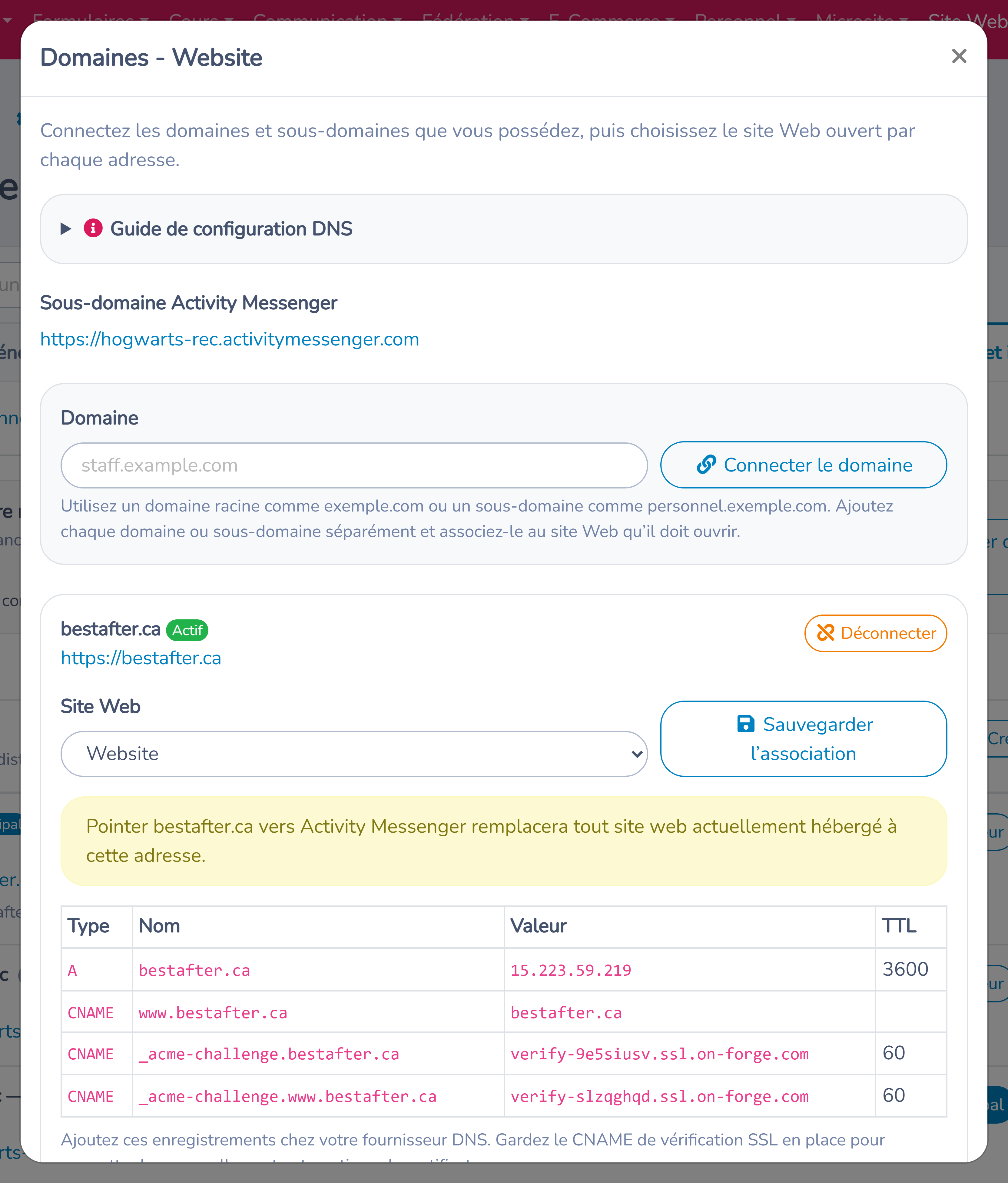Select the TTL value 3600

coord(905,969)
